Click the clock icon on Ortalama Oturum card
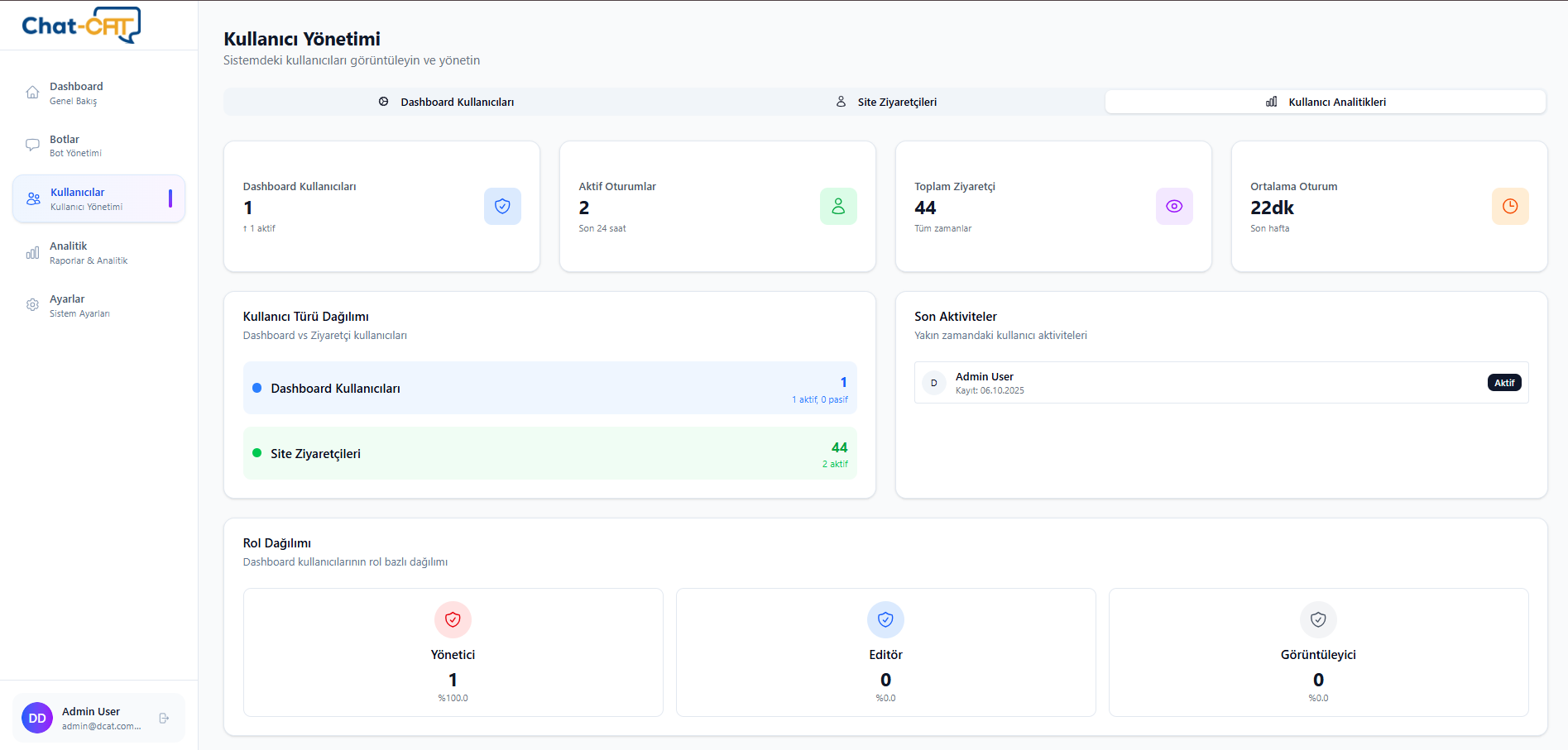This screenshot has height=750, width=1568. 1510,206
